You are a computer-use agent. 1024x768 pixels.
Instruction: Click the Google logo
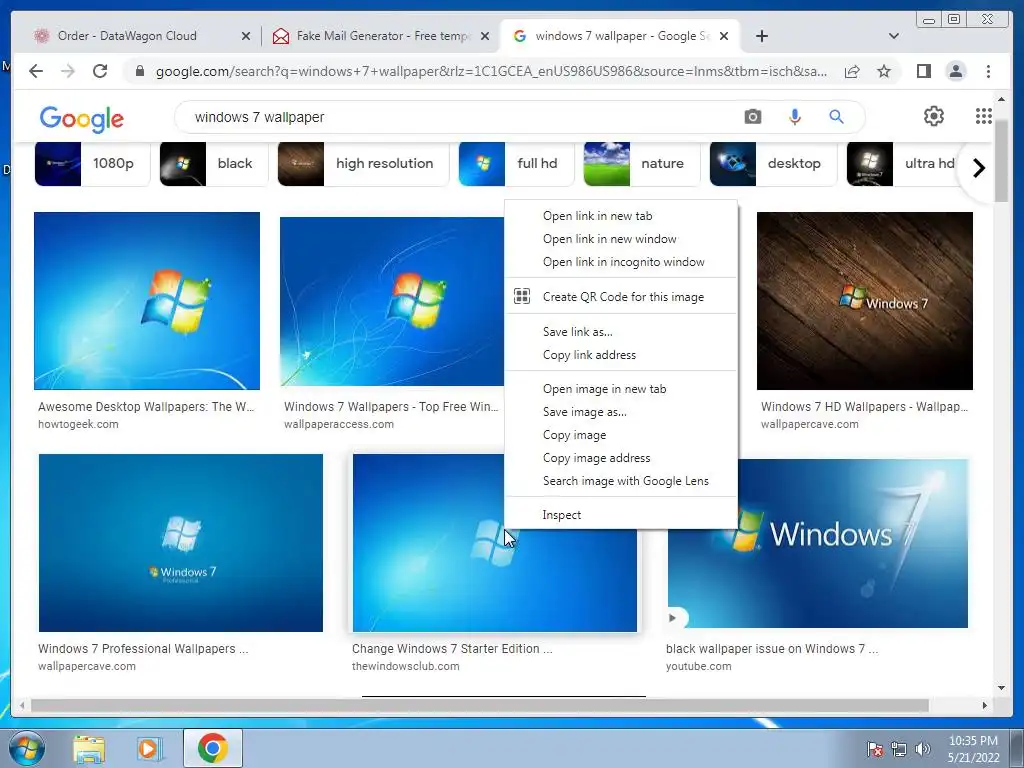tap(82, 119)
